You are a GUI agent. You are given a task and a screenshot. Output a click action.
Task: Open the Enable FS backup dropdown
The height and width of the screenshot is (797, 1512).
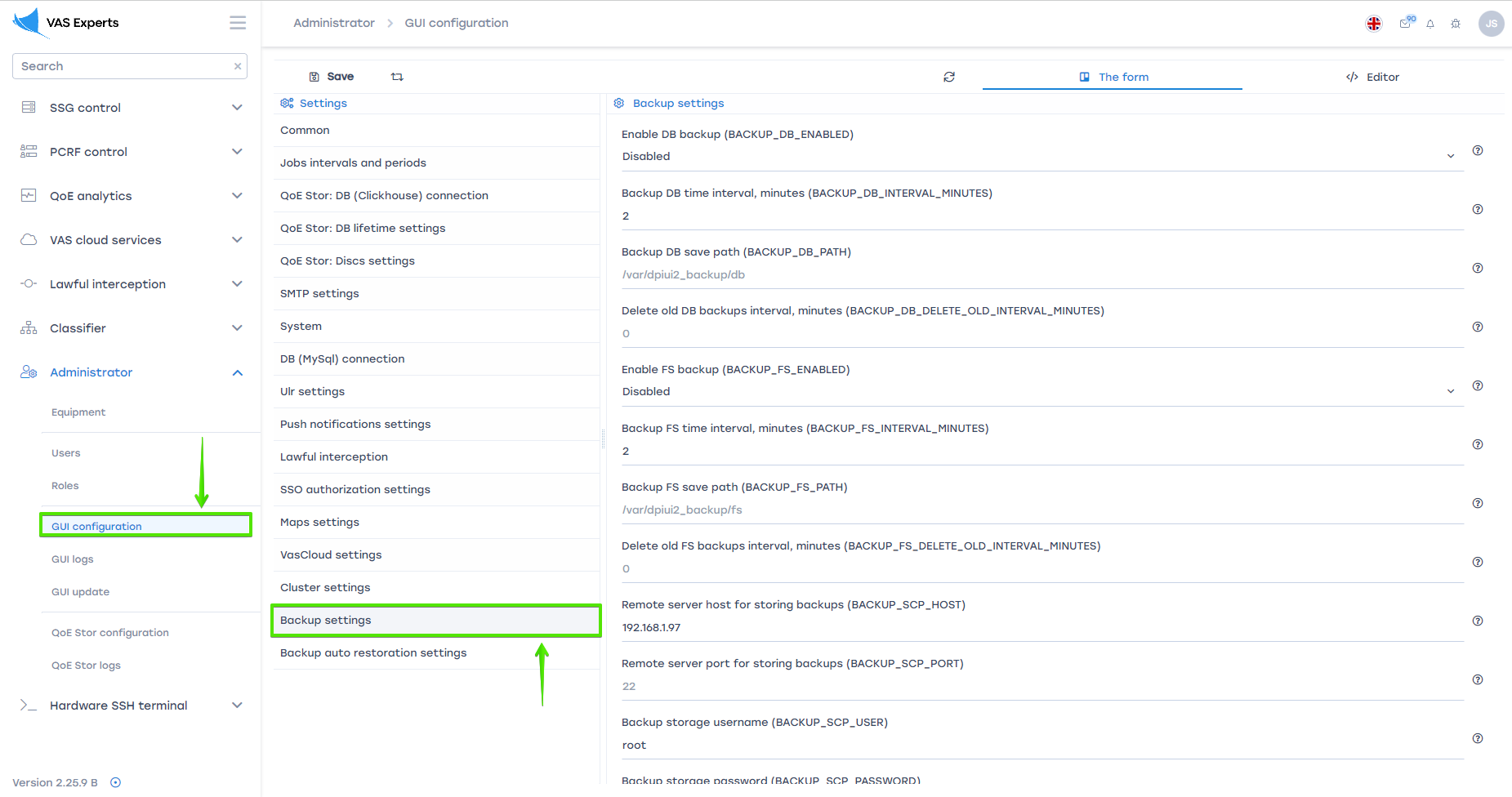point(1036,391)
